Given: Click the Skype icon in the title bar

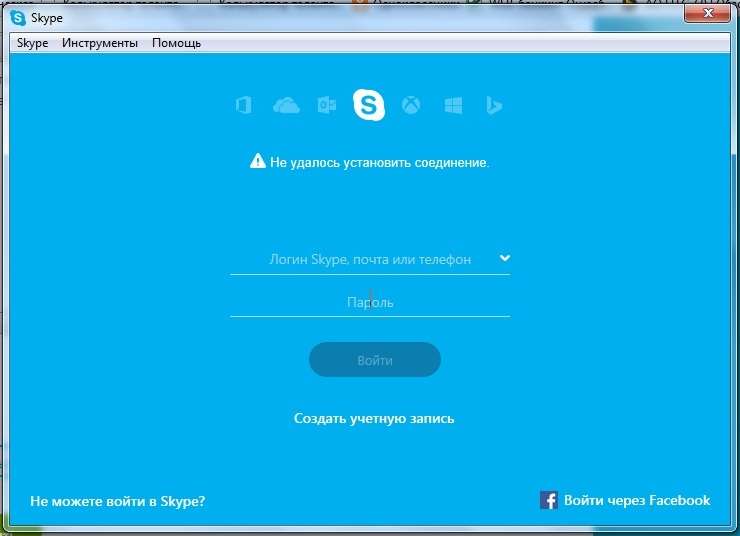Looking at the screenshot, I should pyautogui.click(x=18, y=18).
